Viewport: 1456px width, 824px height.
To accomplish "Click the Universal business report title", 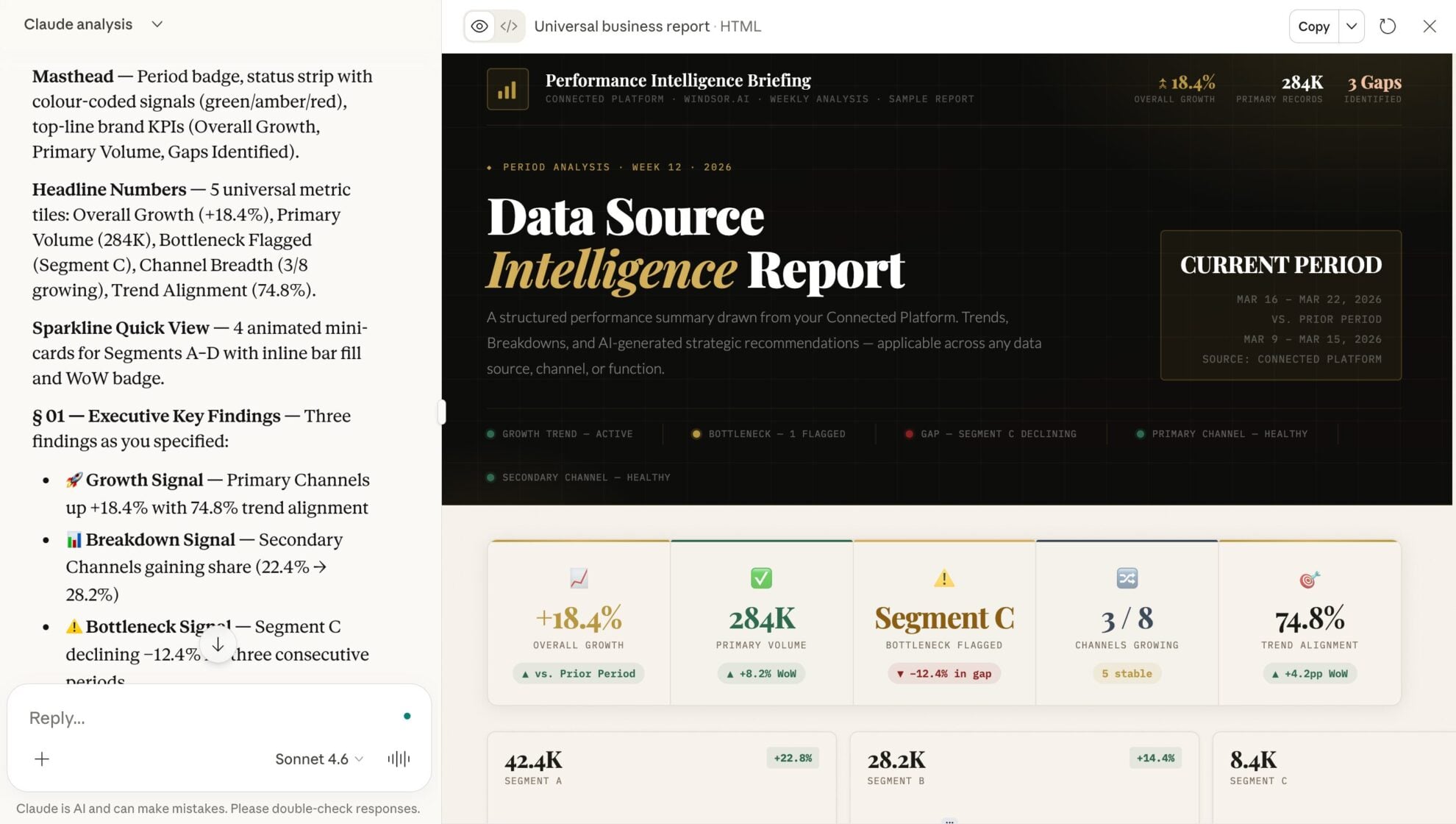I will click(x=621, y=26).
